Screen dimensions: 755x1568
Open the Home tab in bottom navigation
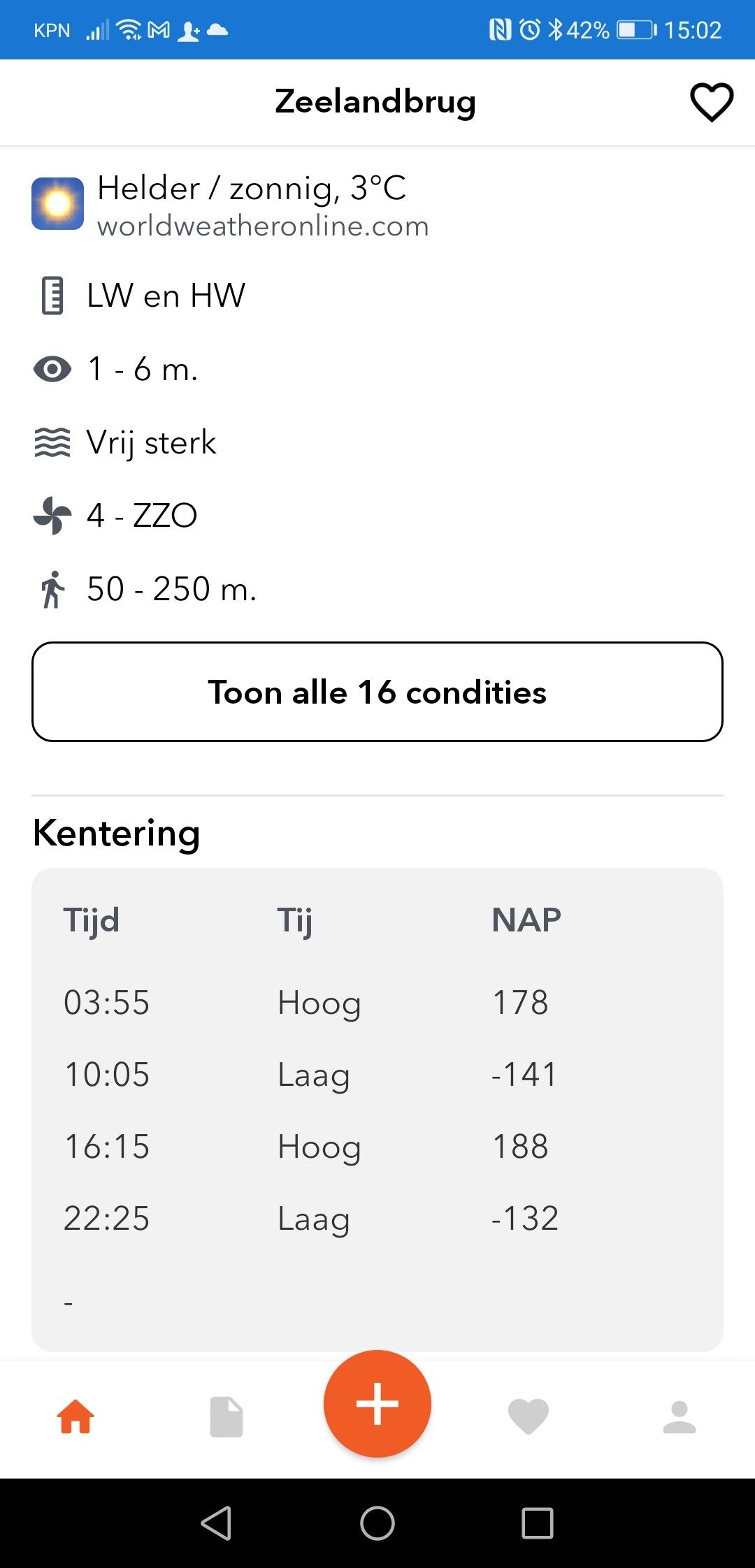pos(75,1417)
